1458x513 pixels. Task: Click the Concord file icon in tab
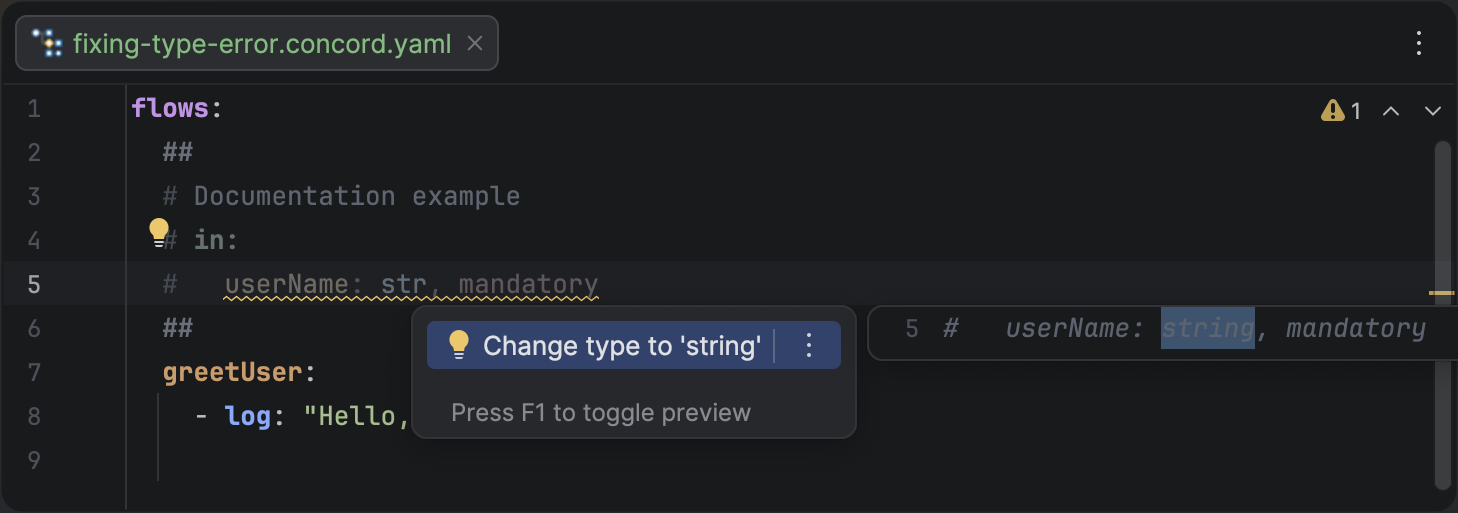47,43
